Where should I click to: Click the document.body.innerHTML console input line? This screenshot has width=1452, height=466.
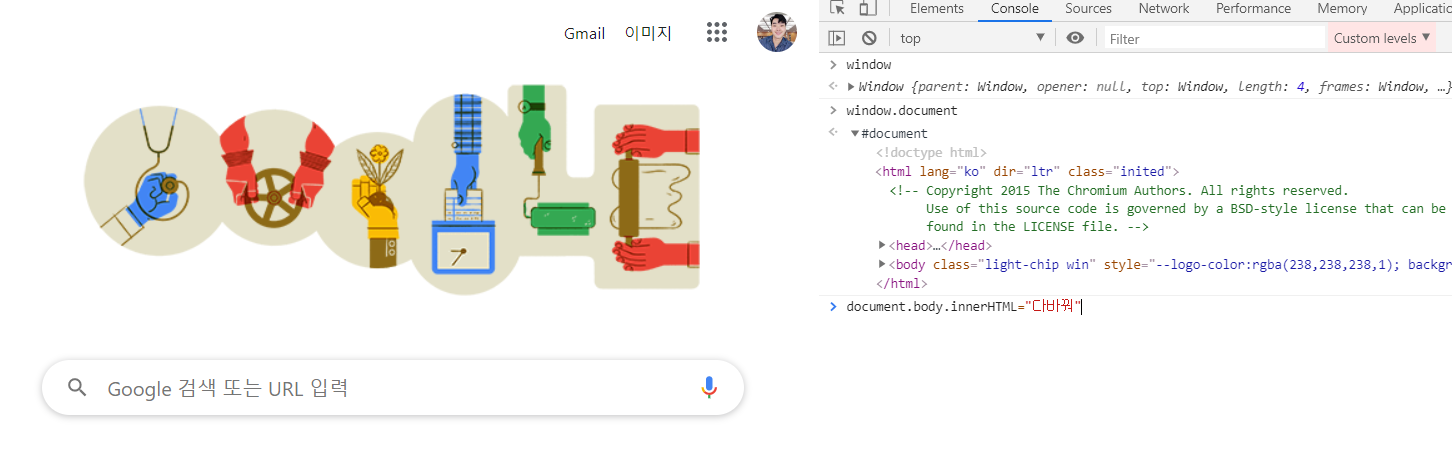coord(964,306)
